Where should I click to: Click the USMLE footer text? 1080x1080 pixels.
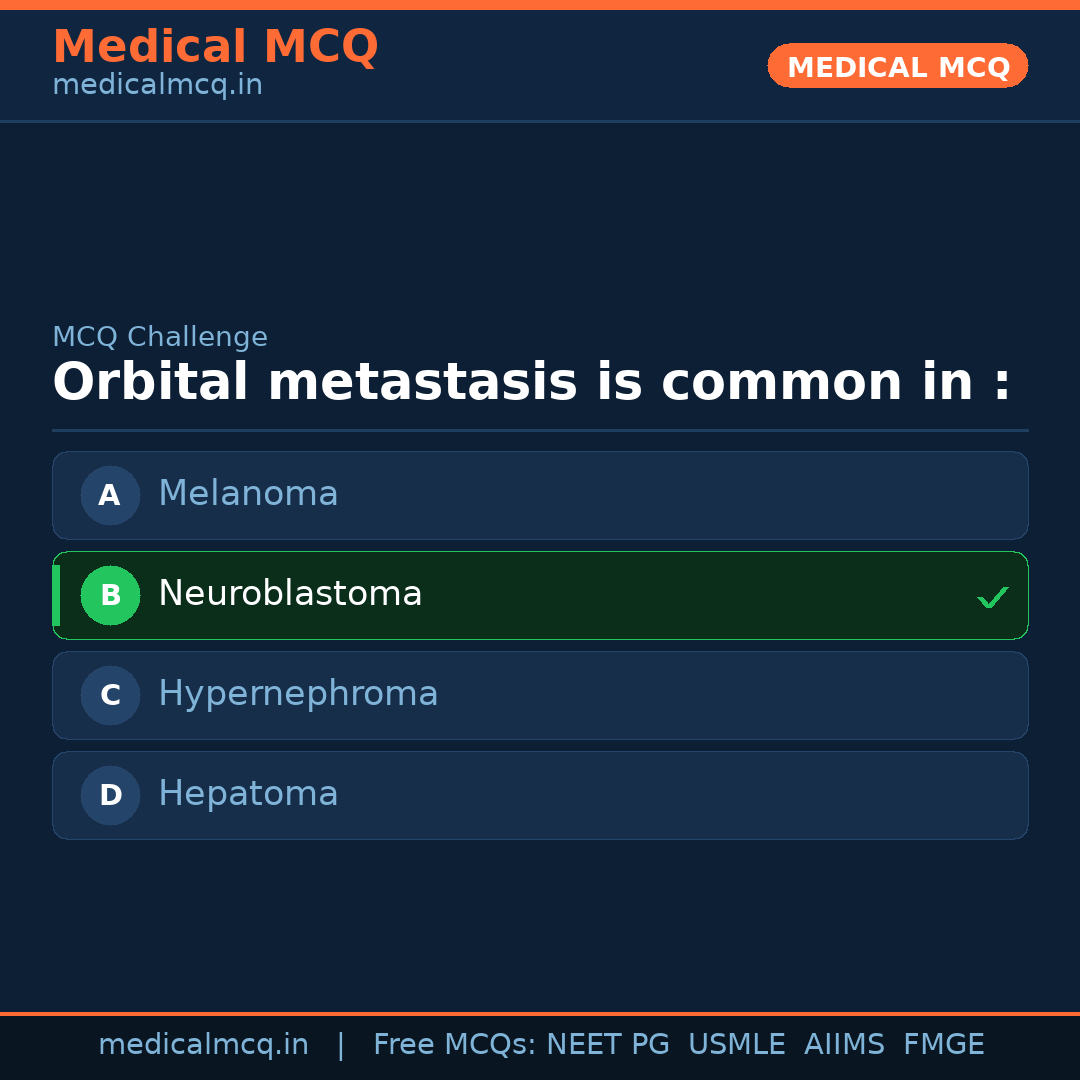click(736, 1045)
